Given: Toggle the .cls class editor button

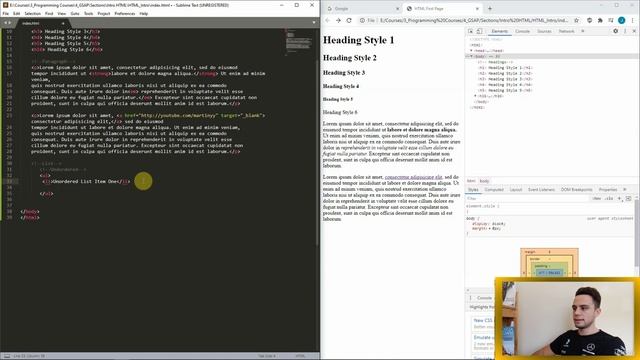Looking at the screenshot, I should (x=609, y=198).
